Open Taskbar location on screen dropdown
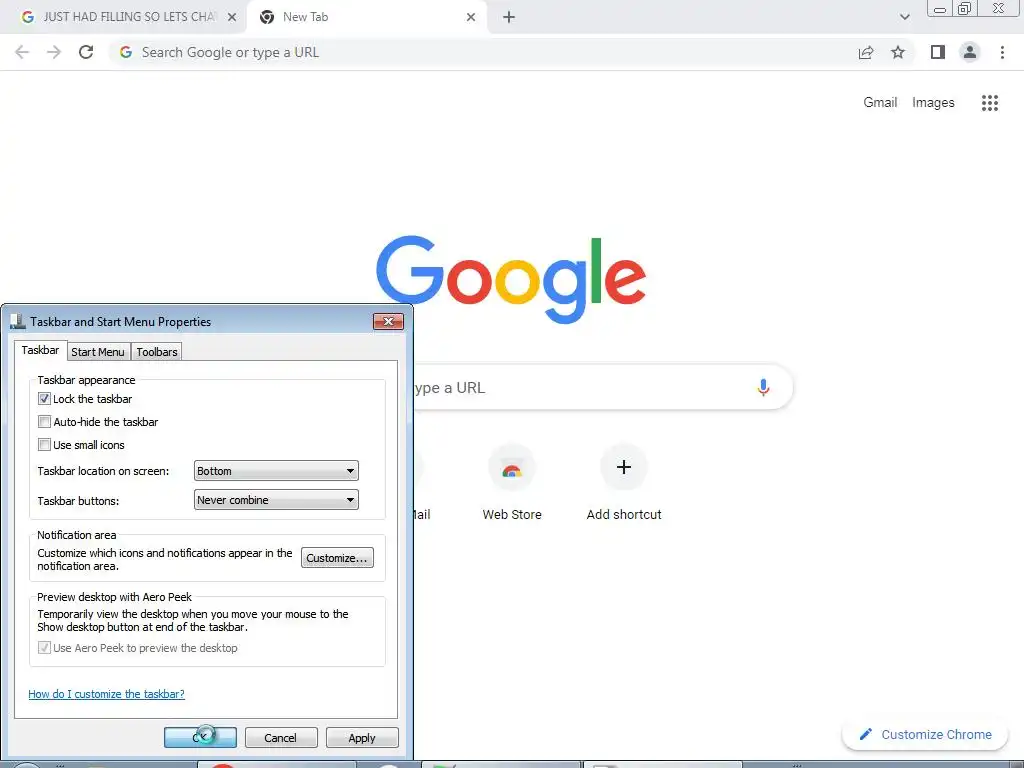Viewport: 1024px width, 768px height. point(276,471)
